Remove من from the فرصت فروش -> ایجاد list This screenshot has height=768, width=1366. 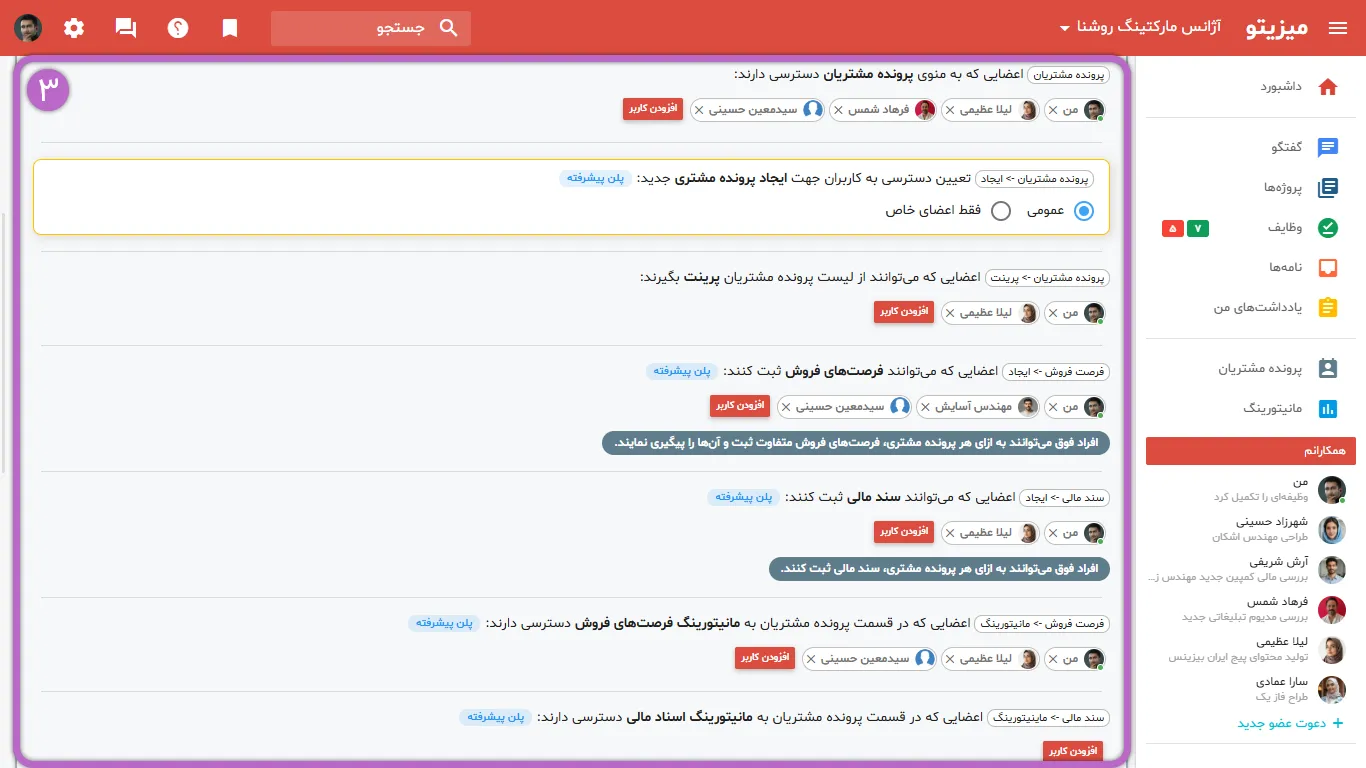click(1053, 407)
